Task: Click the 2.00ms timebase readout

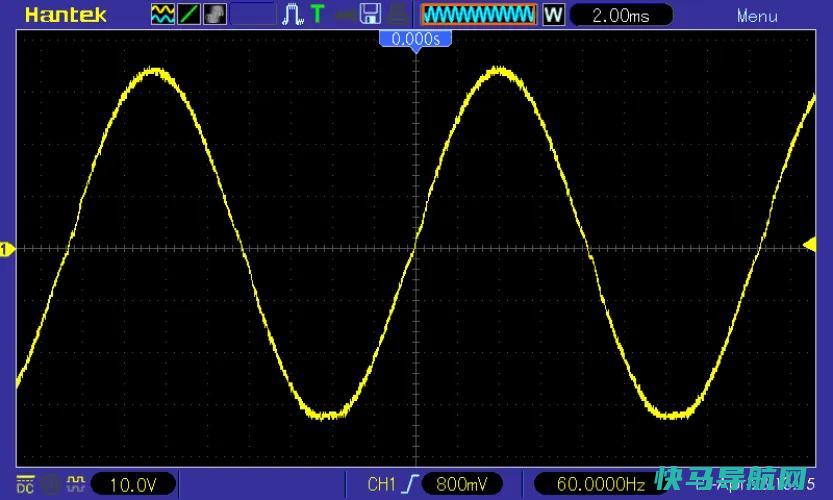Action: pos(621,15)
